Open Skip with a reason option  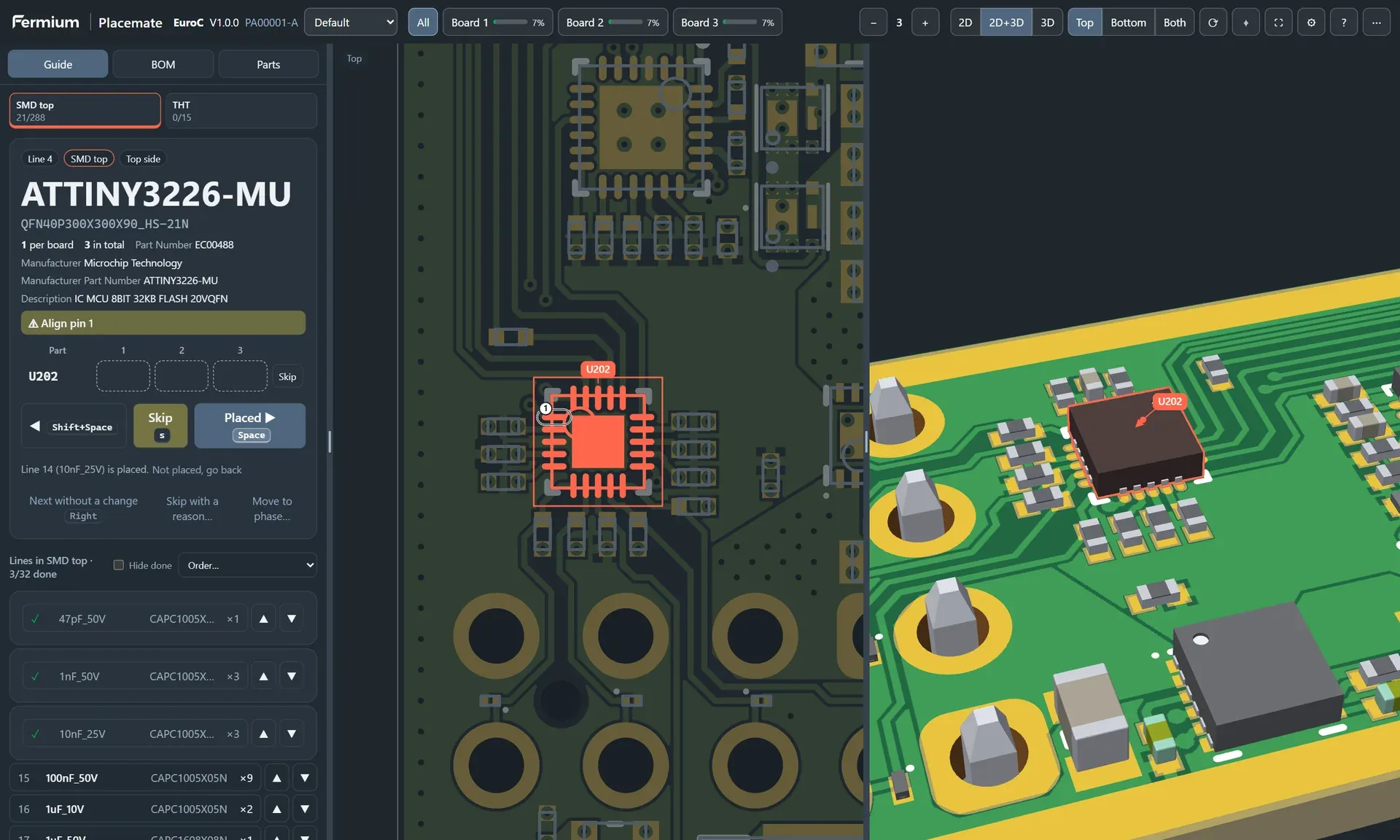(x=192, y=508)
